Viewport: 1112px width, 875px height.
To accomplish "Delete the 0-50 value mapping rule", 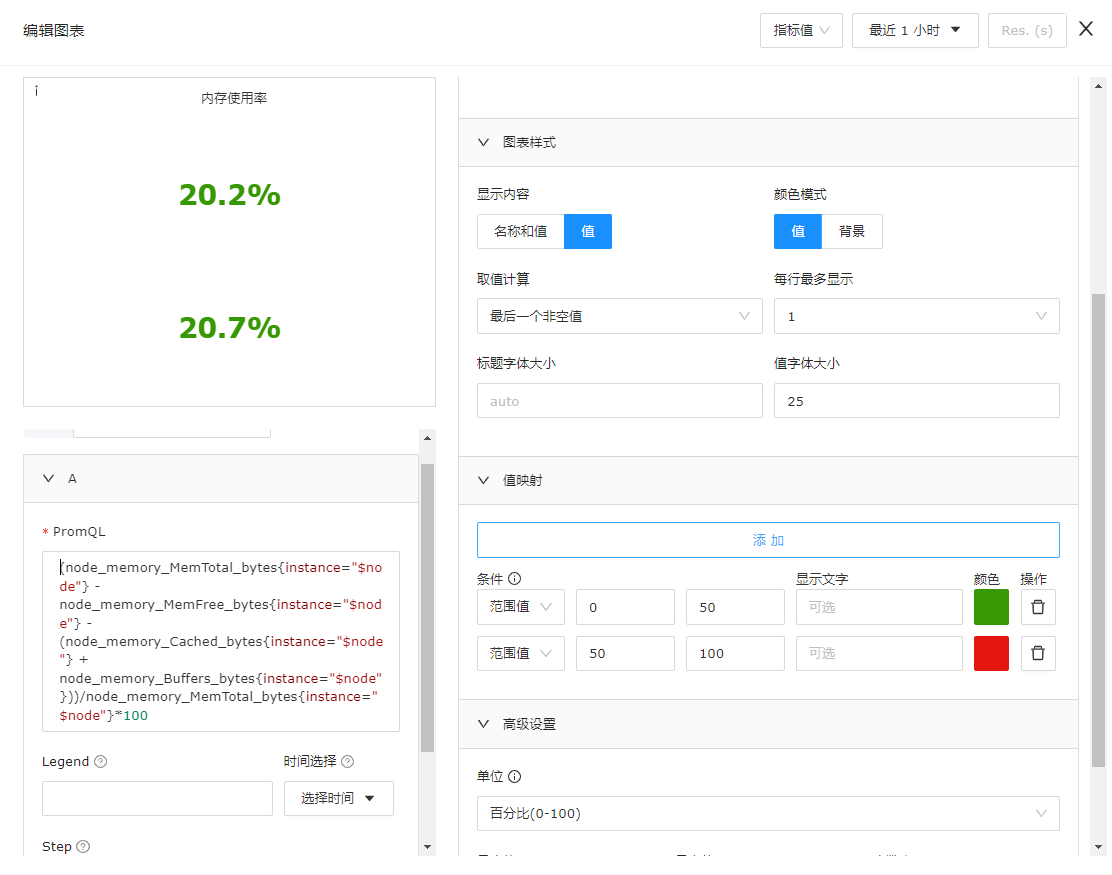I will [1038, 606].
